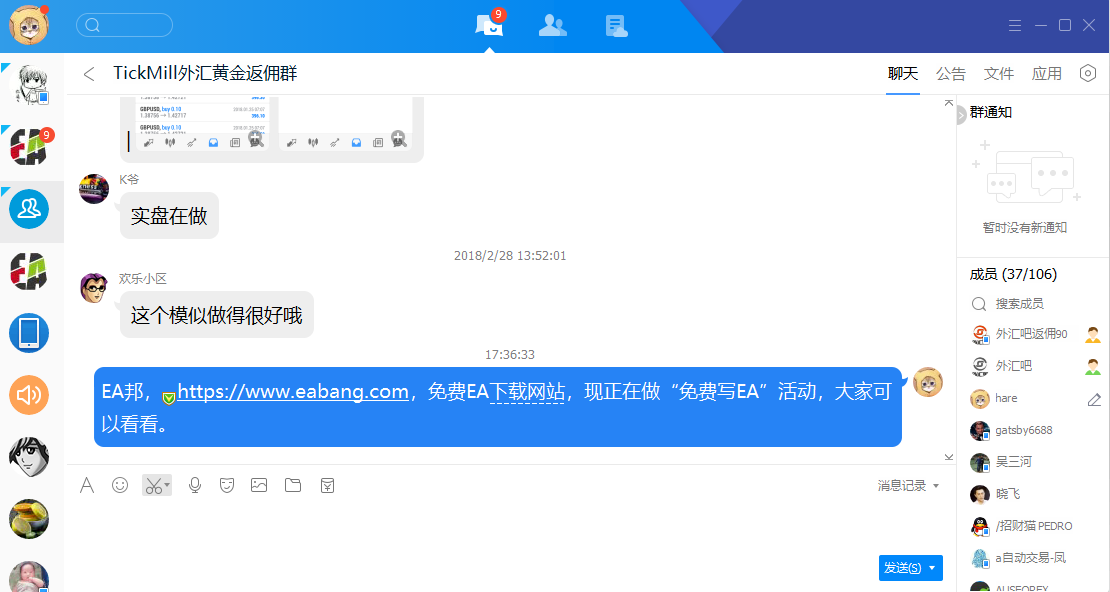
Task: Open the 公告 tab
Action: coord(951,74)
